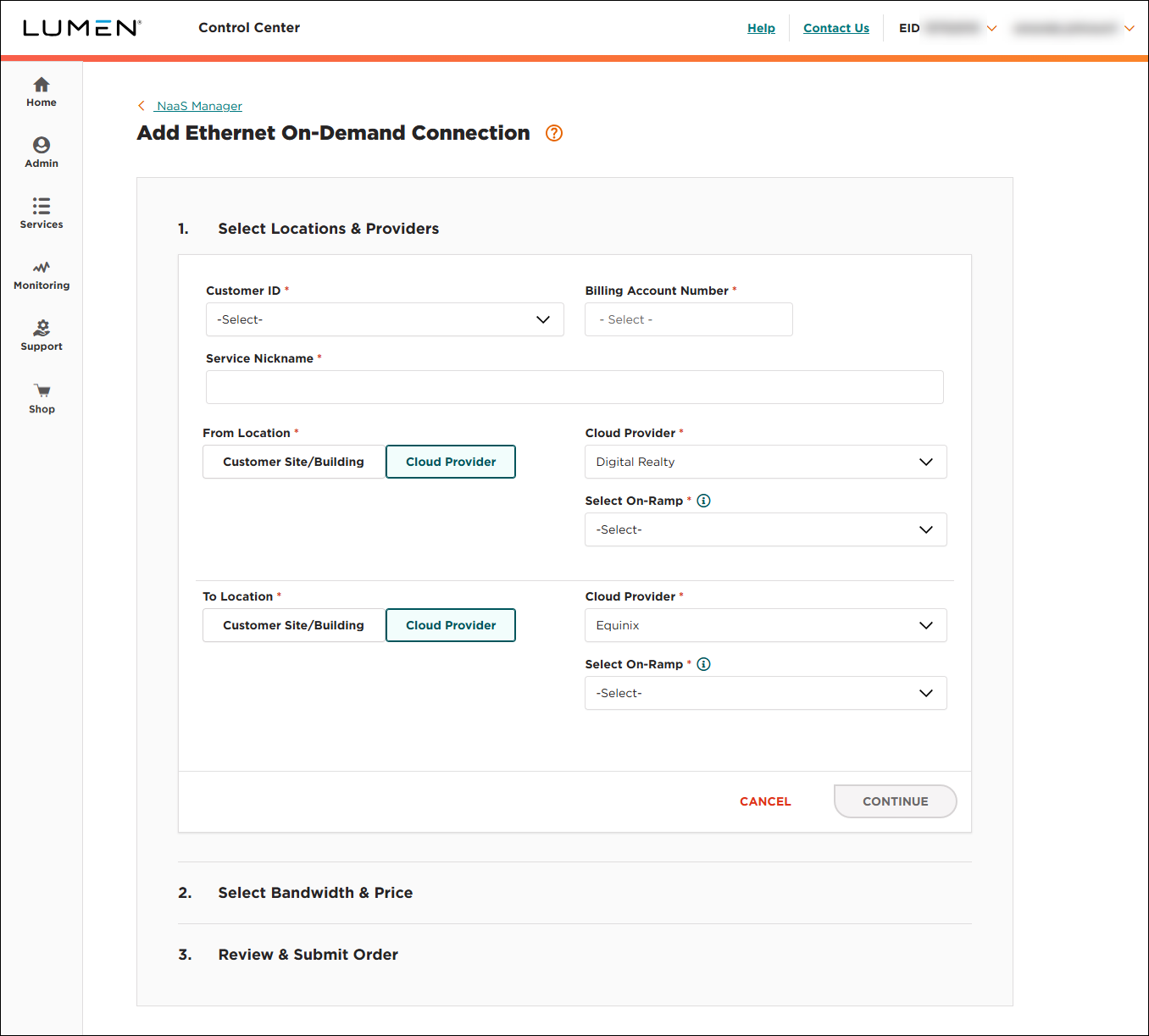Image resolution: width=1149 pixels, height=1036 pixels.
Task: Click info icon for To Location On-Ramp
Action: (x=703, y=664)
